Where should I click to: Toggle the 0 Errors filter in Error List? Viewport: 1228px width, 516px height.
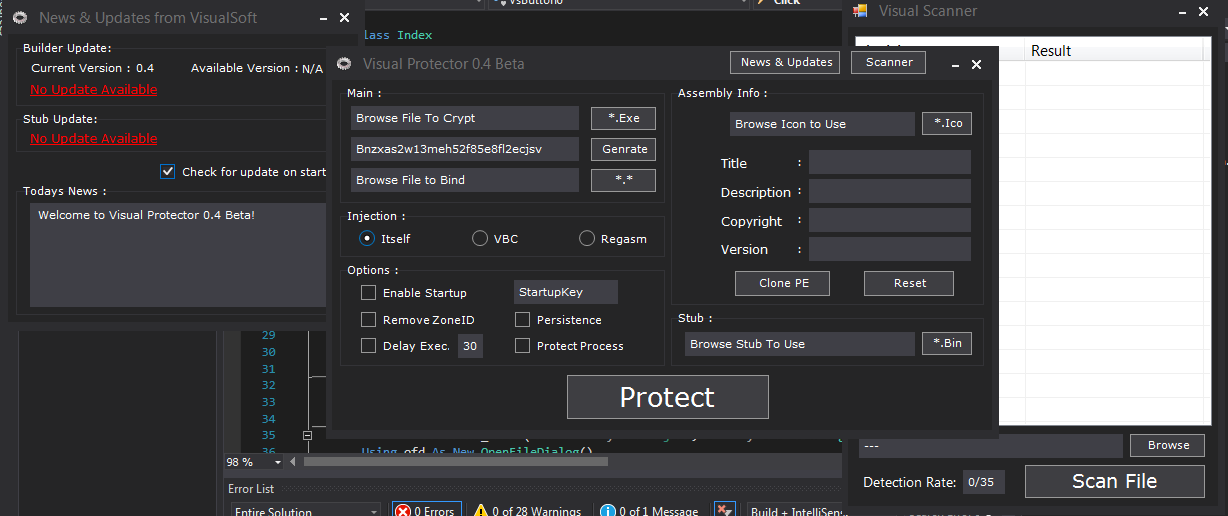[428, 511]
